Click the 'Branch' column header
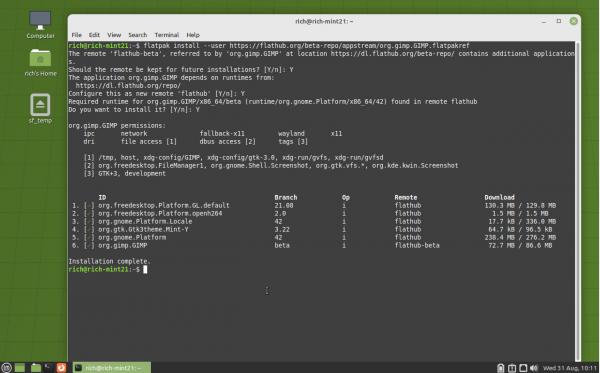 pyautogui.click(x=285, y=197)
